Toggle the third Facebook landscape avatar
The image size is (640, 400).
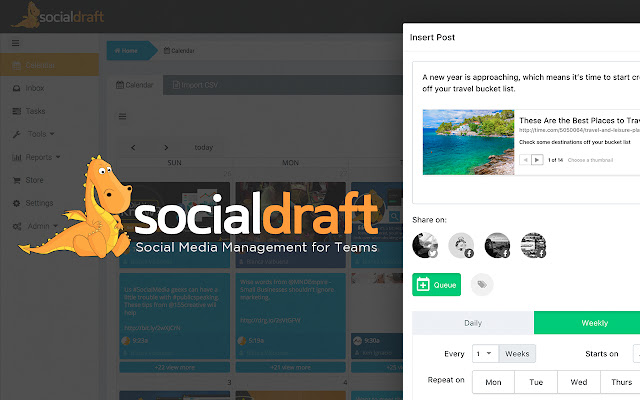tap(497, 245)
